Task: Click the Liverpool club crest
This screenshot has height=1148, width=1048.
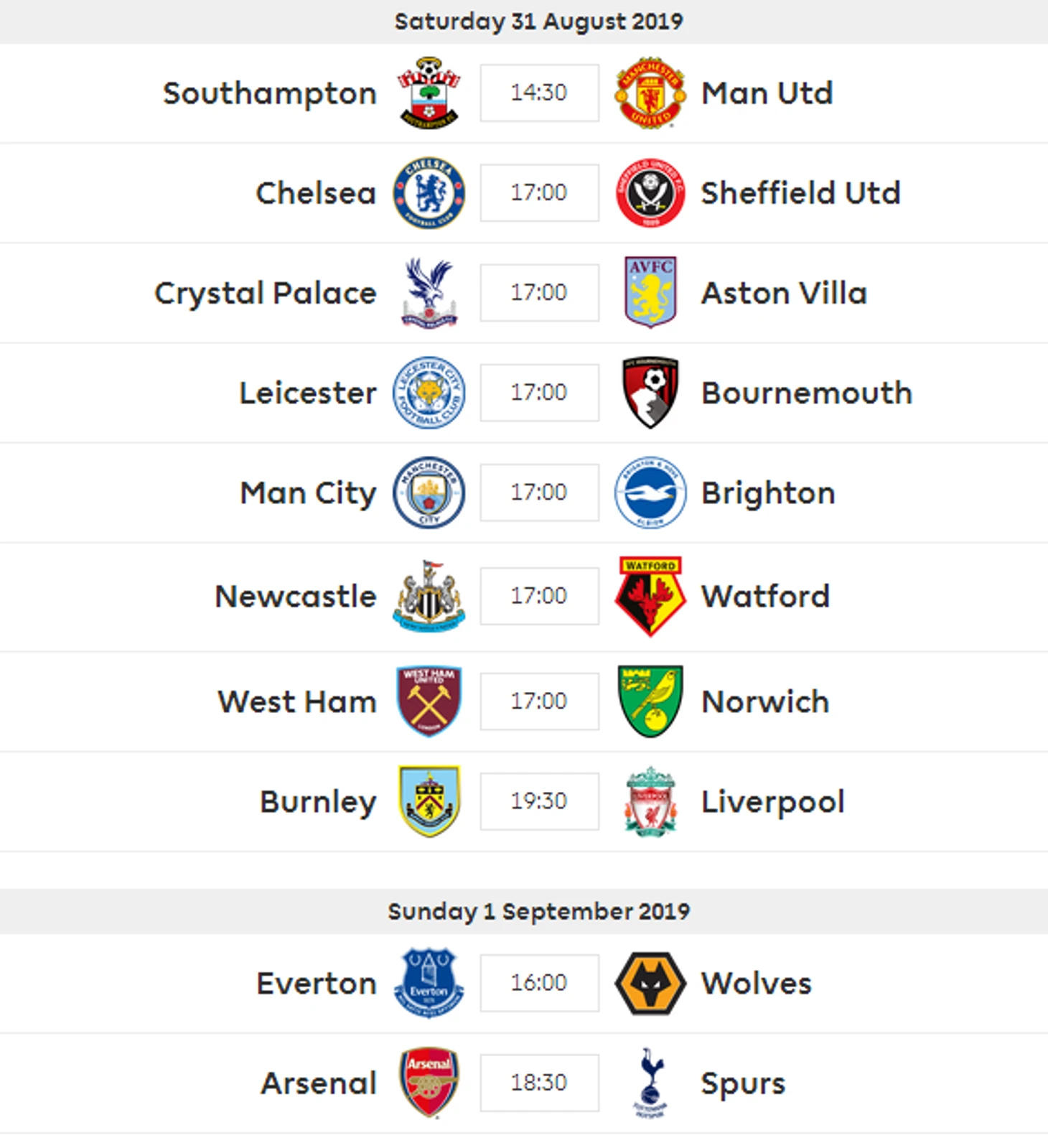Action: coord(650,801)
